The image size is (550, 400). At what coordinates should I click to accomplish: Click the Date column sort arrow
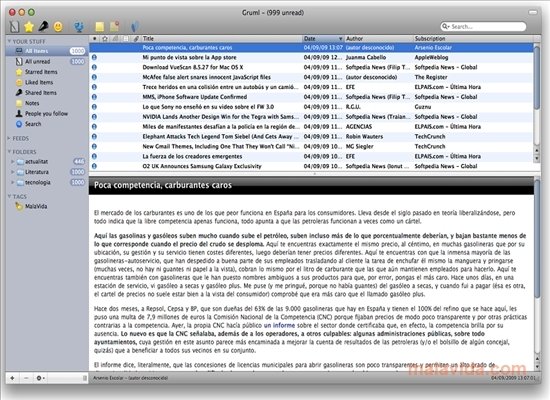[x=340, y=39]
